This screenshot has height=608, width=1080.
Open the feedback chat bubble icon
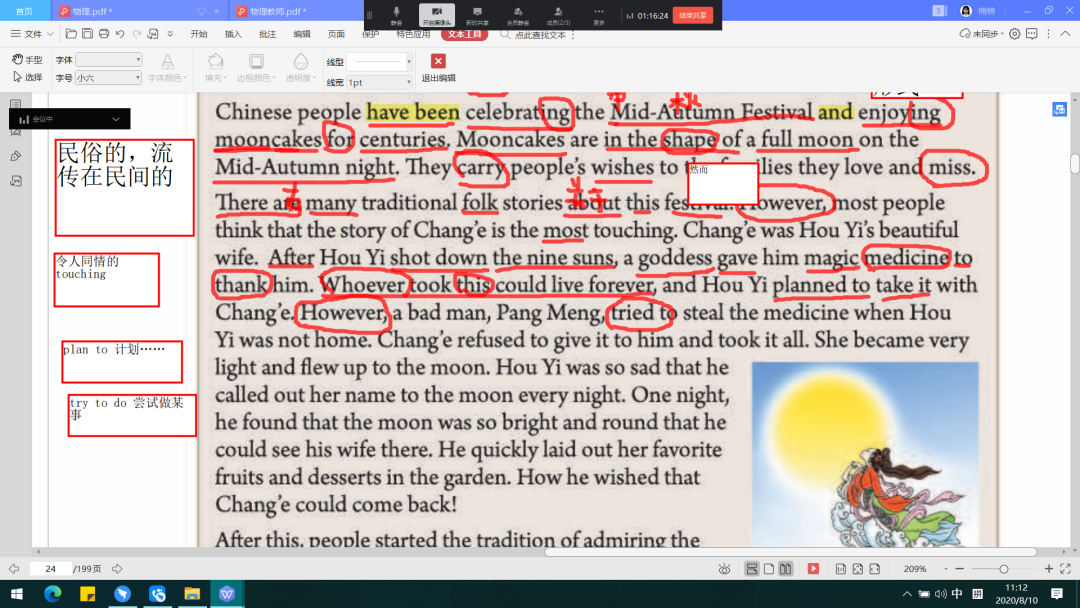(x=1031, y=34)
